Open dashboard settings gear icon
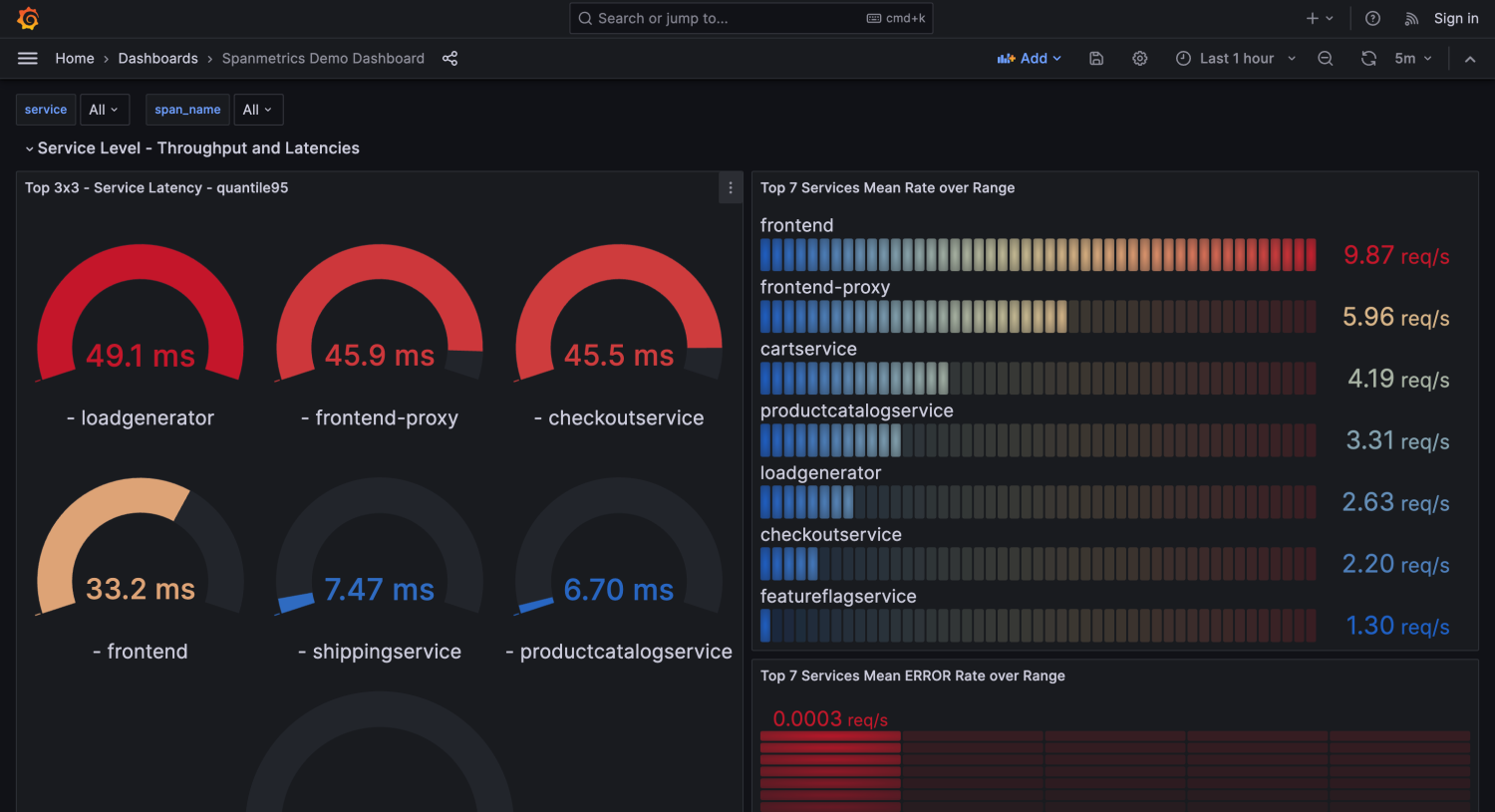 [x=1140, y=59]
